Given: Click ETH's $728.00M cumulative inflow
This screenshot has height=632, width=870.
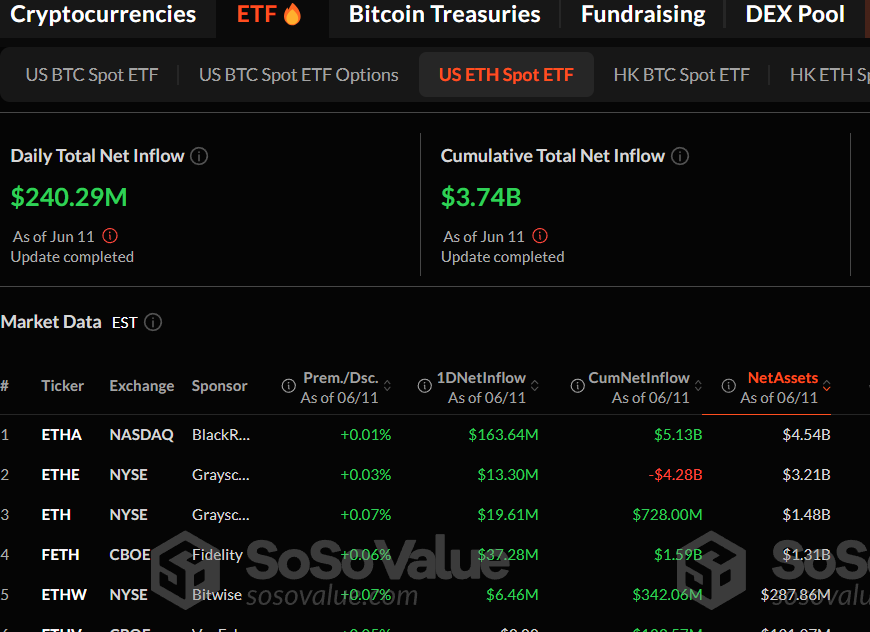Looking at the screenshot, I should point(667,514).
